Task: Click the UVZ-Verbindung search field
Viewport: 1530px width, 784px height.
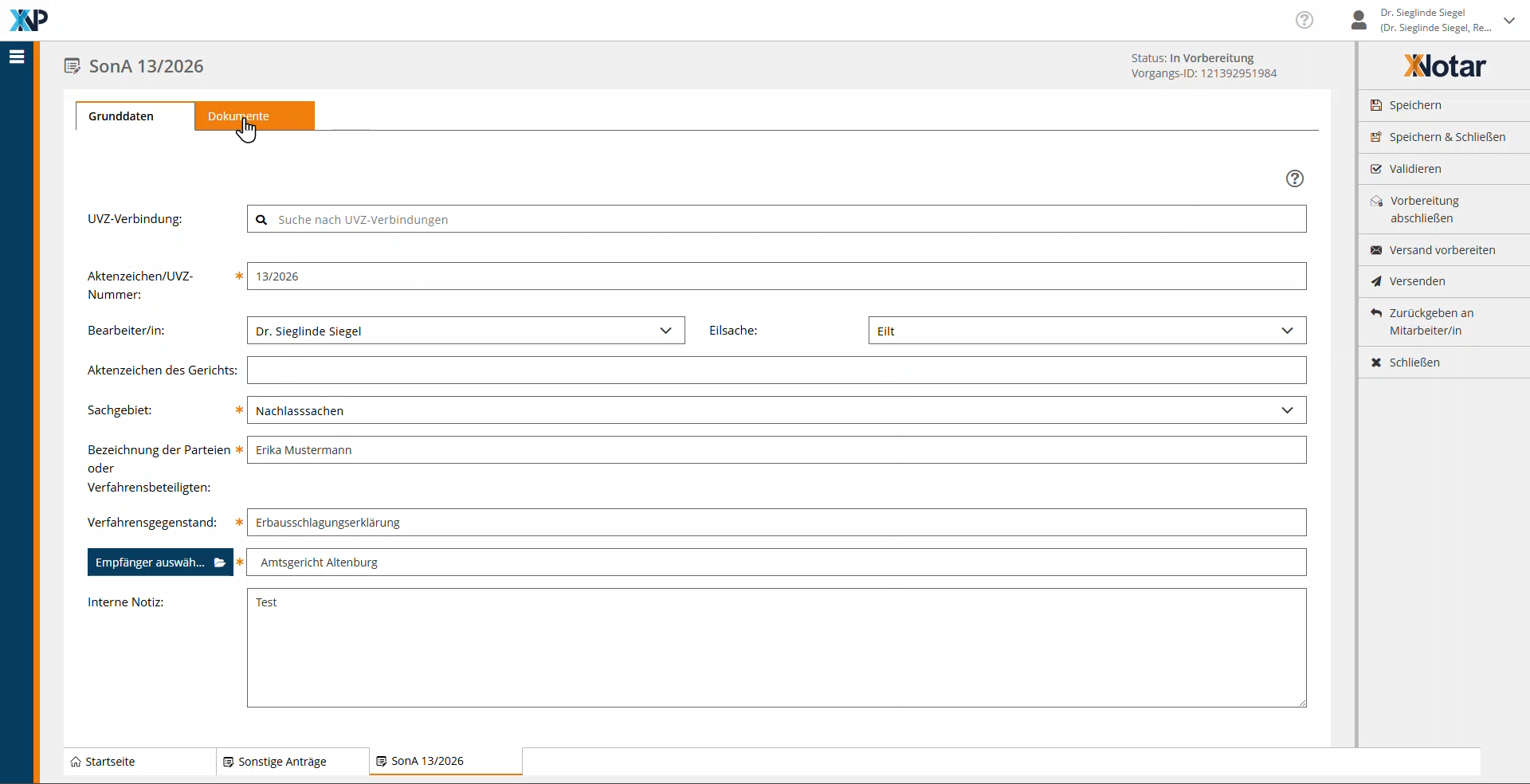Action: coord(776,219)
